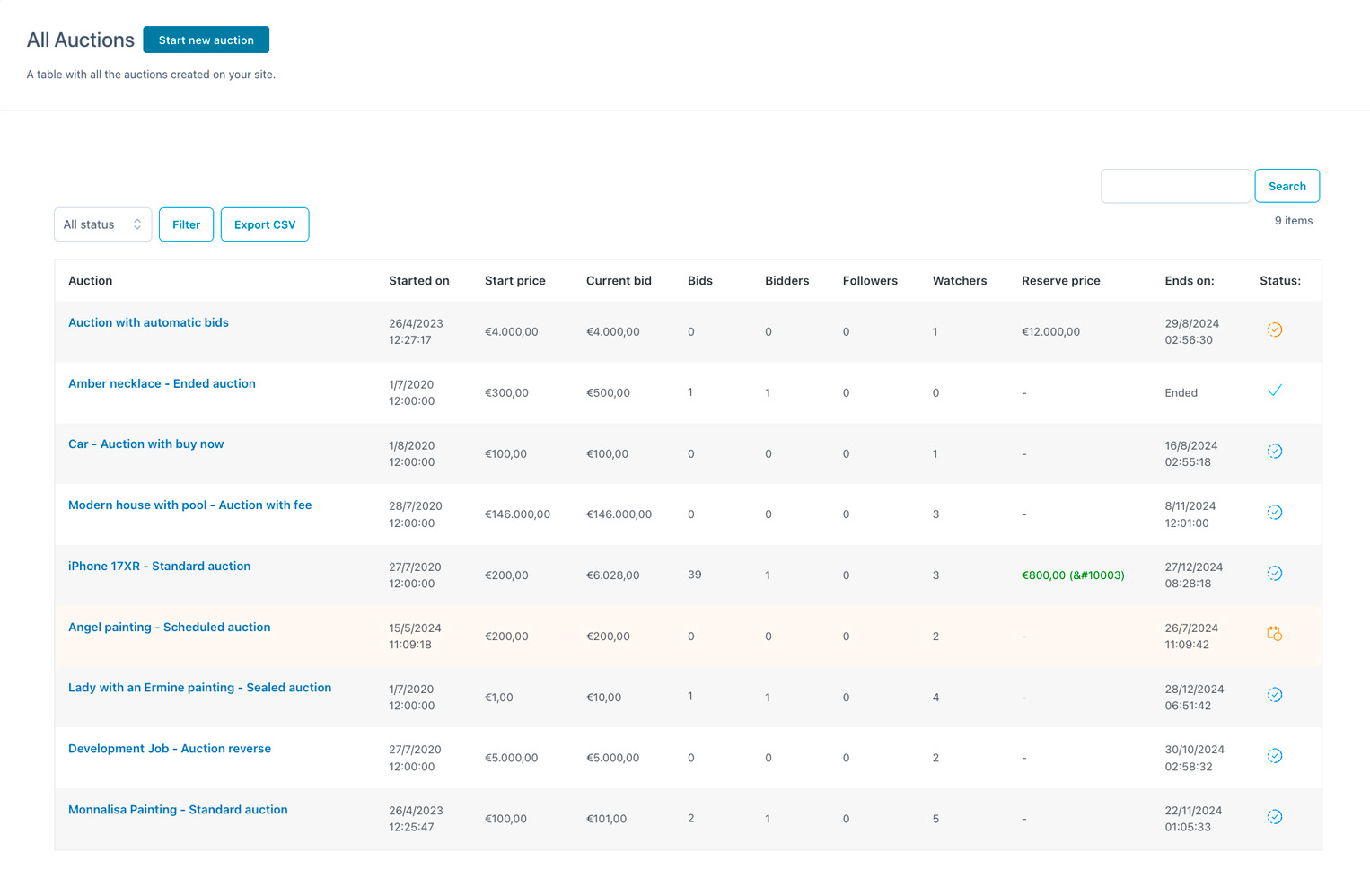Click status icon for Development Job auction
Image resolution: width=1370 pixels, height=896 pixels.
click(1274, 756)
